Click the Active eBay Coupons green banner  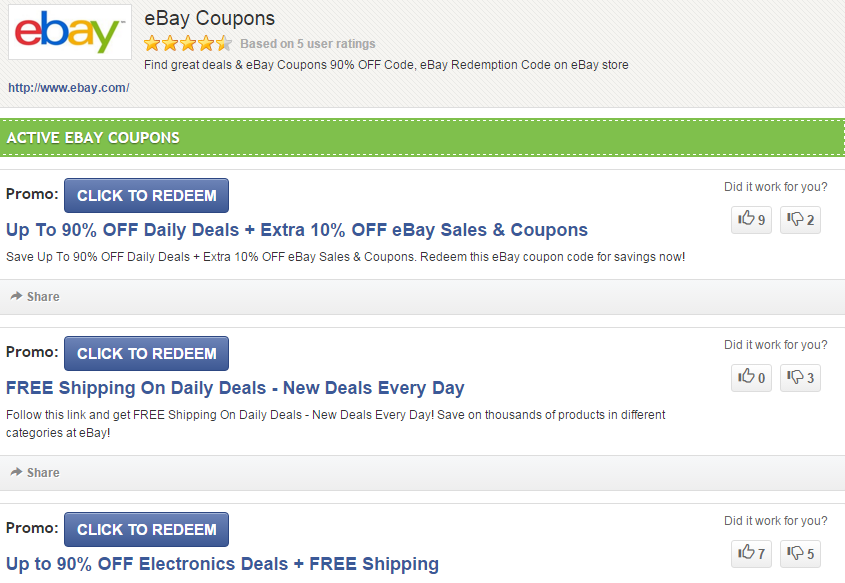(422, 138)
